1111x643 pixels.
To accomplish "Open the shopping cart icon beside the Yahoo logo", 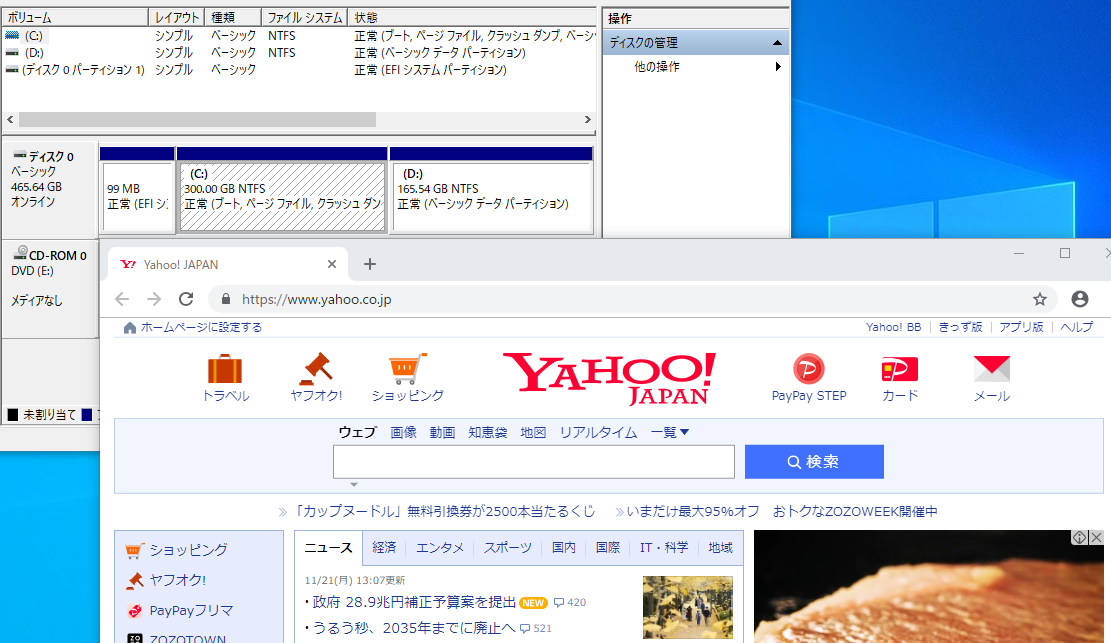I will (x=407, y=369).
